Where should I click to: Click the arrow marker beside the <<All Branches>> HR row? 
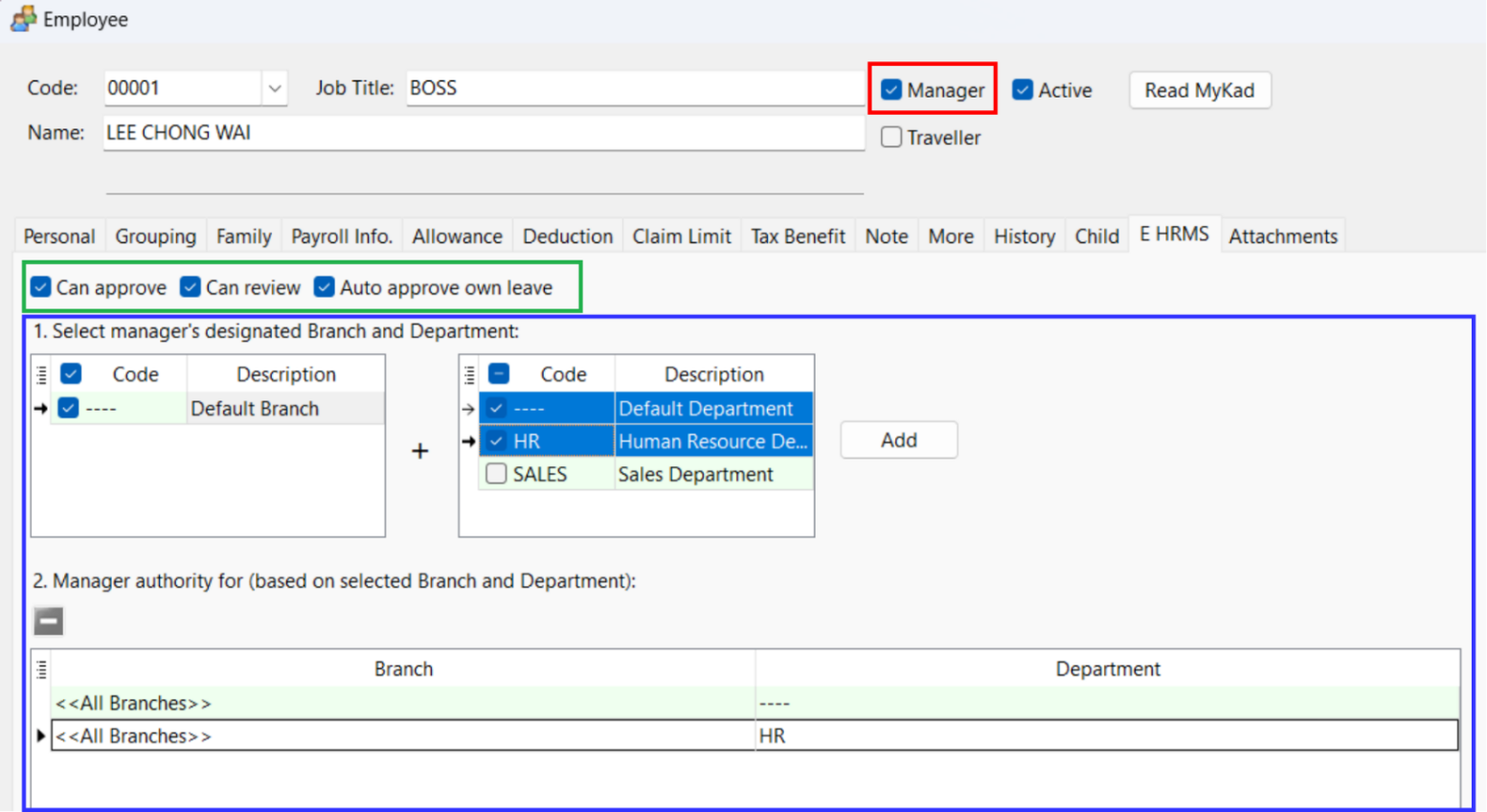click(x=40, y=735)
